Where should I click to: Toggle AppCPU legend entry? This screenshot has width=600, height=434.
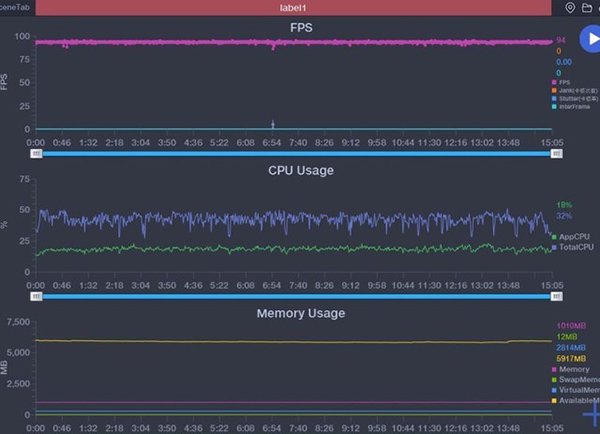[574, 237]
